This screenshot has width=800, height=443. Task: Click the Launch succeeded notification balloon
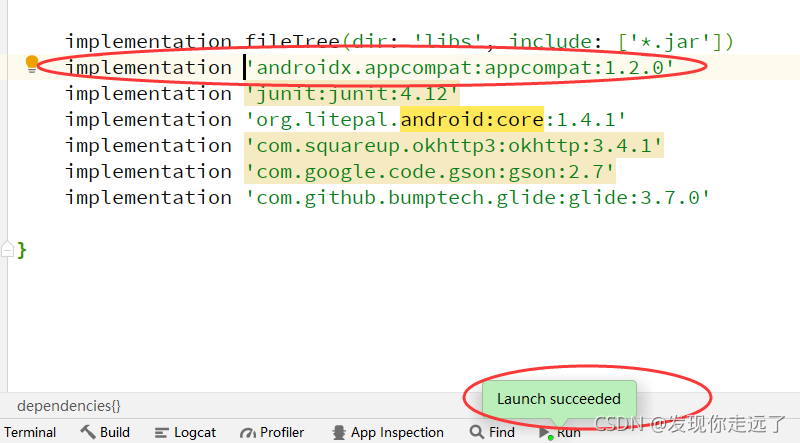559,399
